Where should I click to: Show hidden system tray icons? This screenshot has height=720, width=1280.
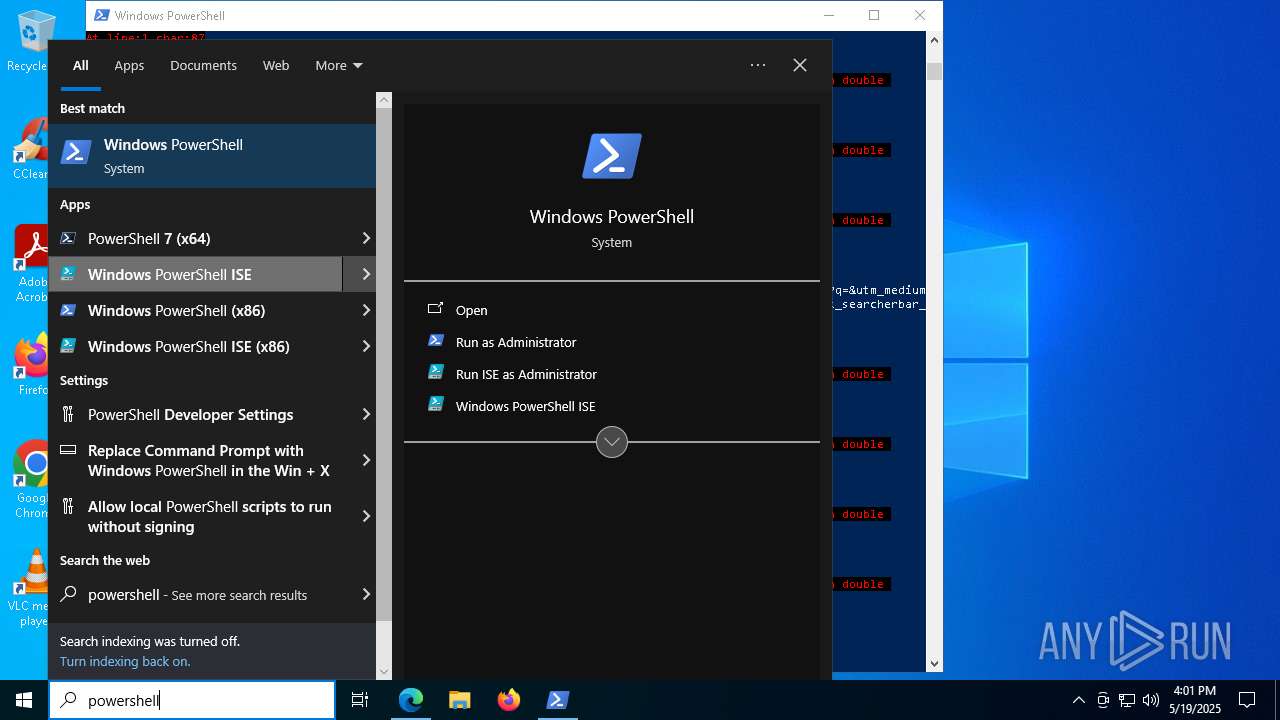coord(1078,700)
